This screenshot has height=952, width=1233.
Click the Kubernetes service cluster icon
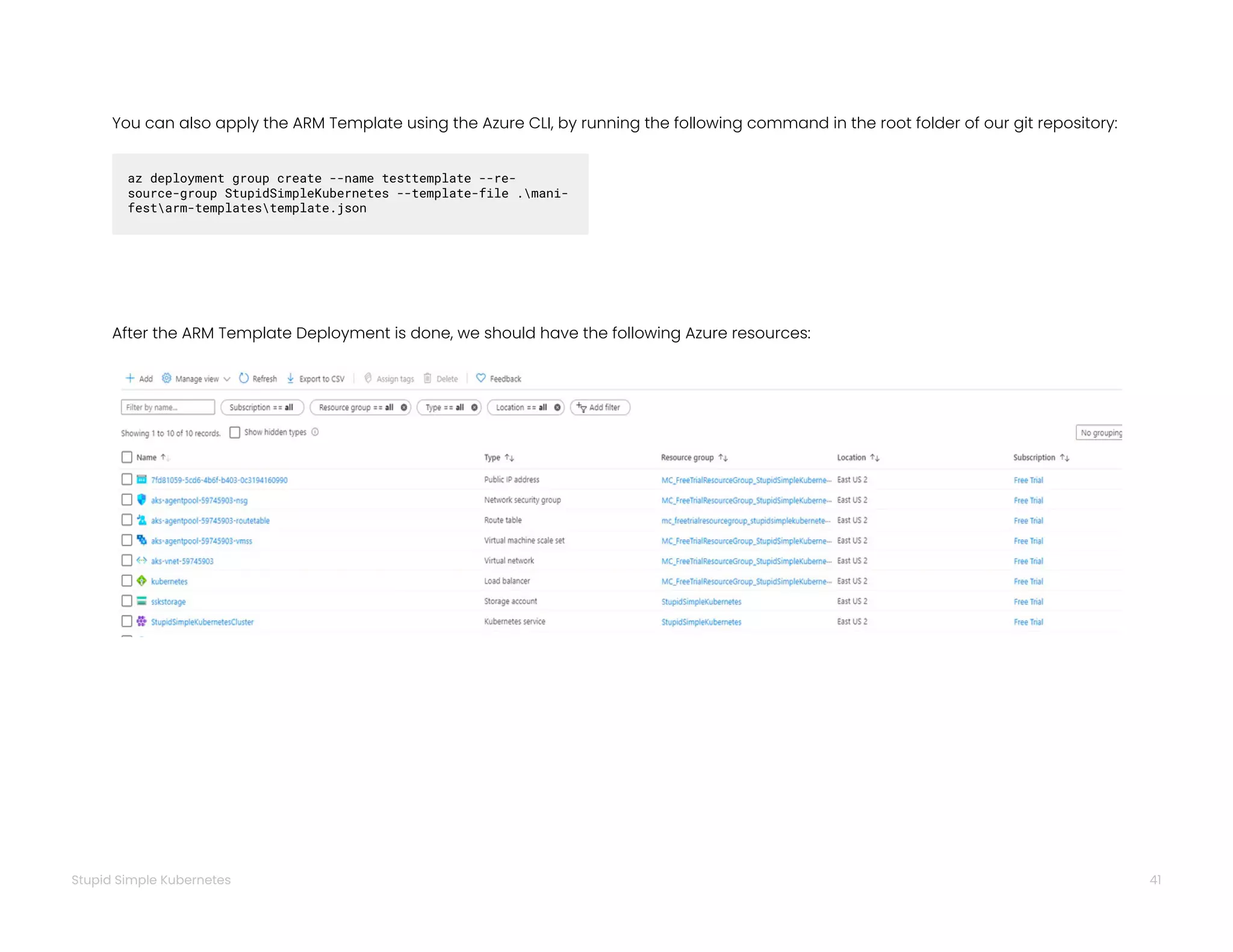(x=141, y=621)
